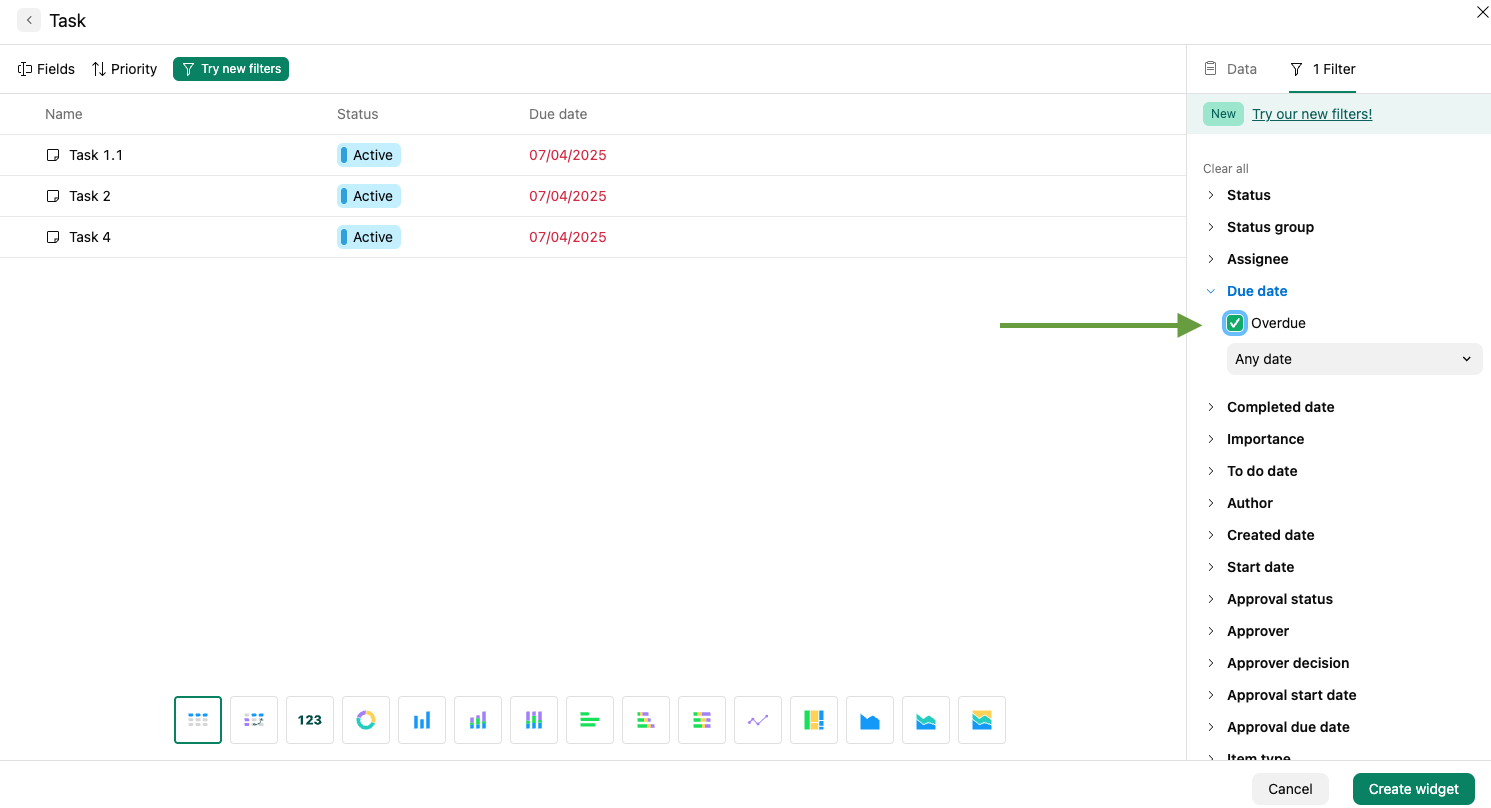This screenshot has height=808, width=1491.
Task: Uncheck the Overdue checkbox
Action: pos(1235,323)
